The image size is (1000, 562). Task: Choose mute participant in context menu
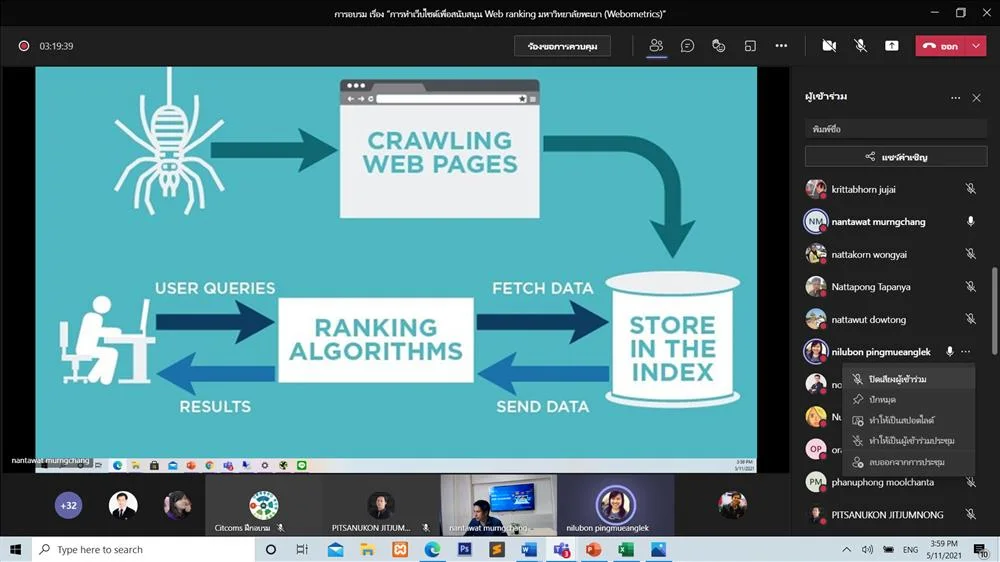click(909, 379)
